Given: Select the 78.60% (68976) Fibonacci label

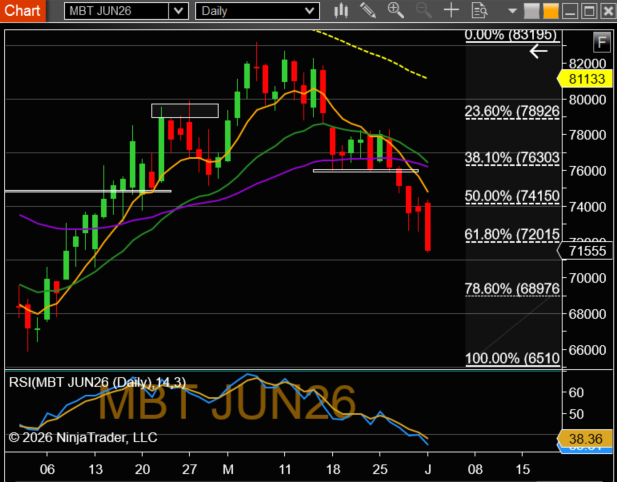Looking at the screenshot, I should click(x=512, y=289).
